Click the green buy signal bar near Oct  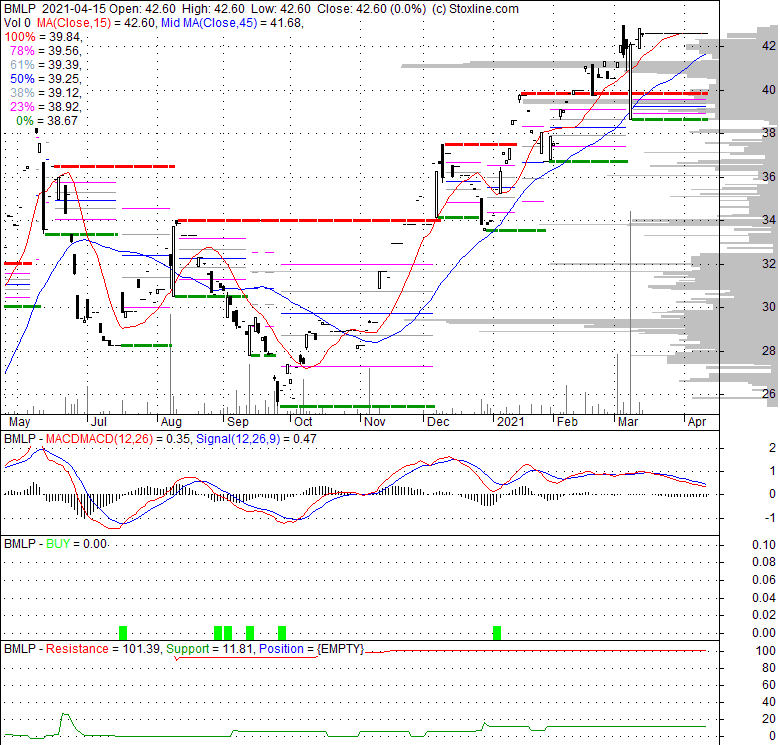pos(282,633)
